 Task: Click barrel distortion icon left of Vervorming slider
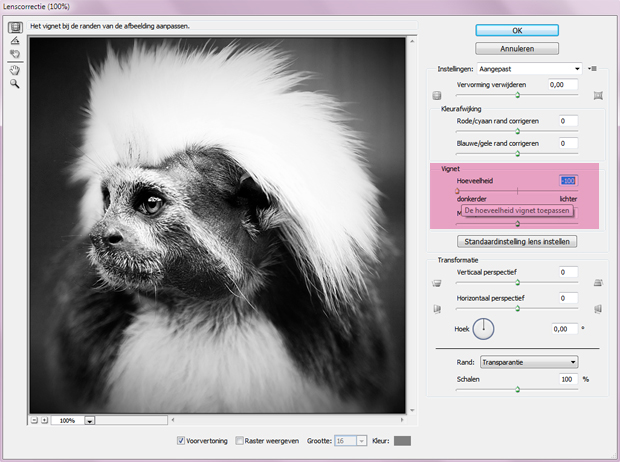pos(437,95)
